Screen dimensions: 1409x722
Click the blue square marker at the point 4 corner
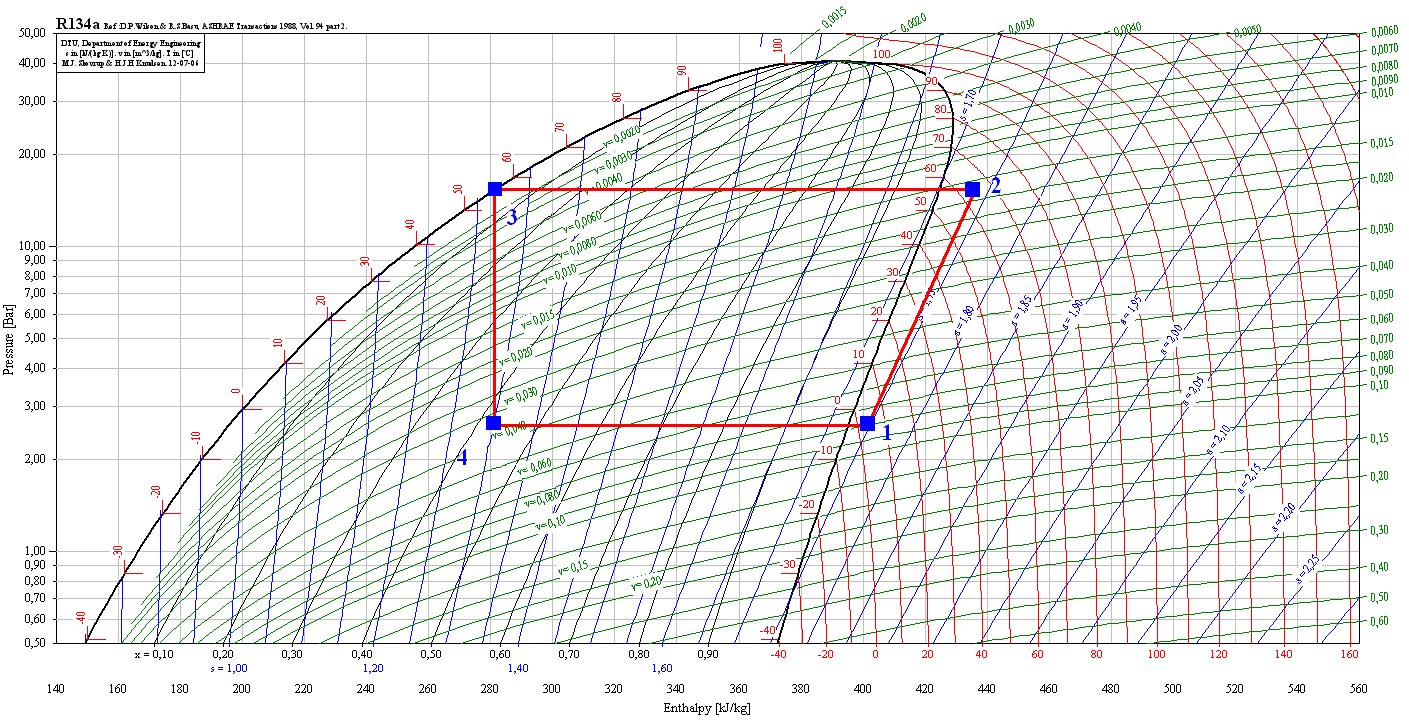click(493, 423)
